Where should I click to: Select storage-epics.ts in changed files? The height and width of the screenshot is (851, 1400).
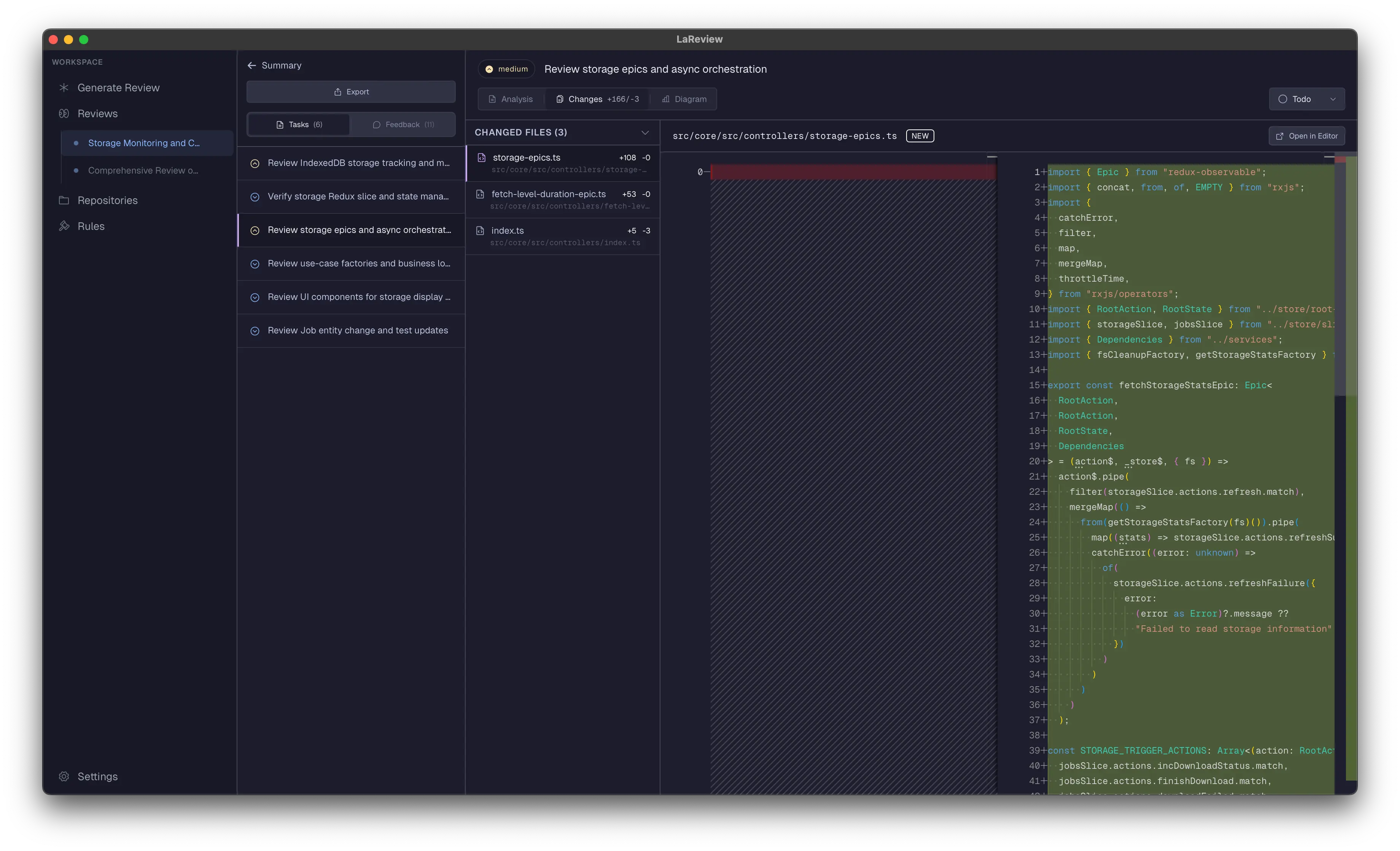(x=563, y=163)
